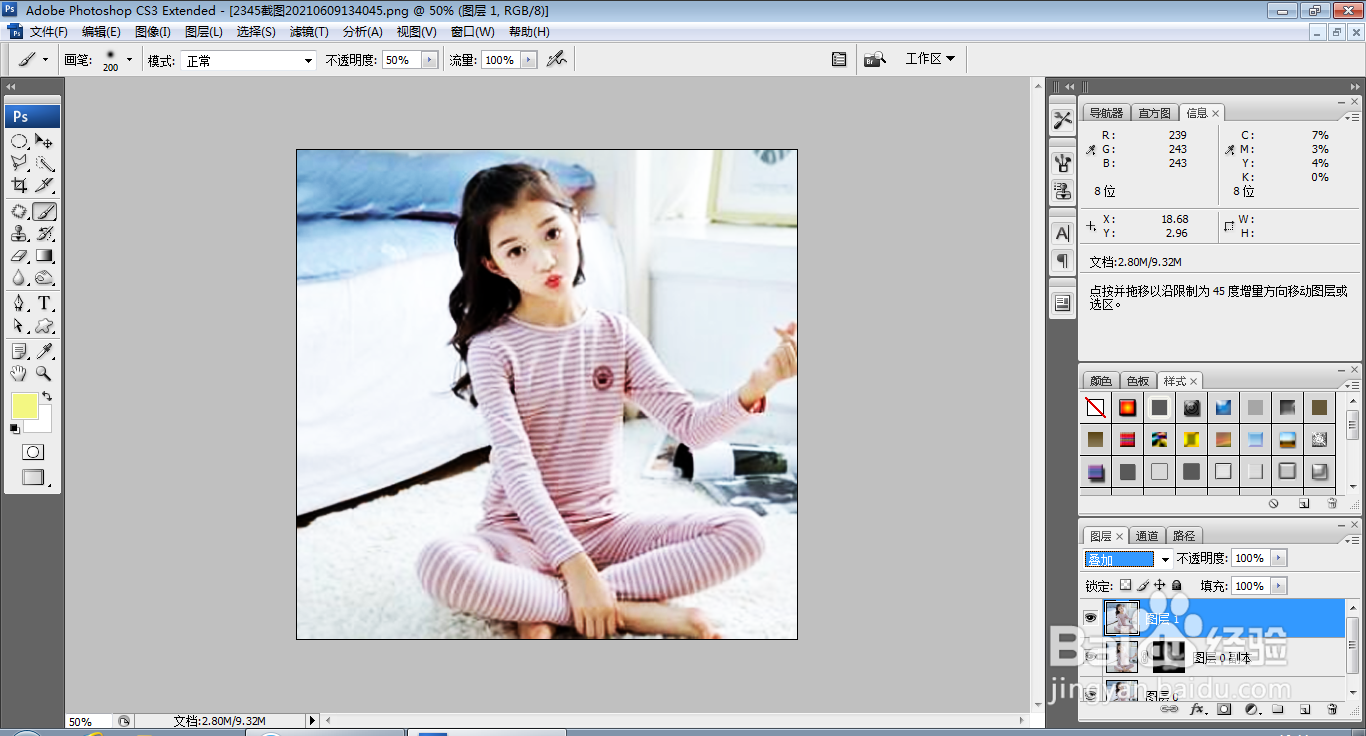Viewport: 1366px width, 736px height.
Task: Select the Blur tool
Action: [x=19, y=278]
